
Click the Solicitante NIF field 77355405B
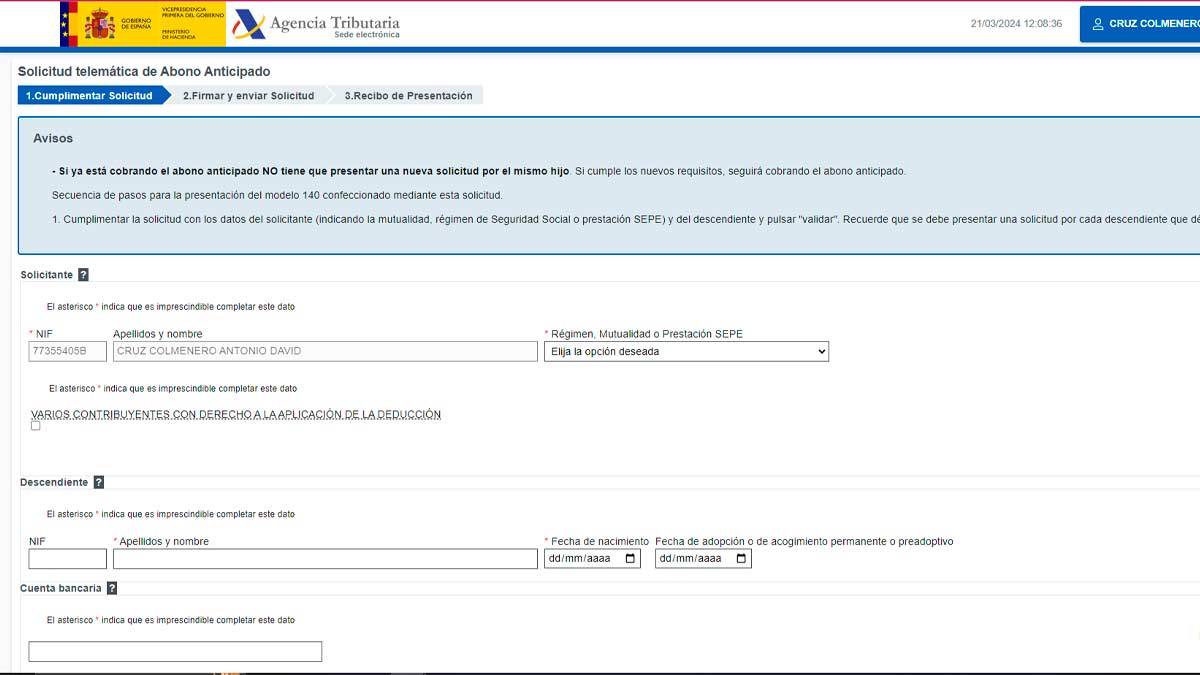coord(67,351)
